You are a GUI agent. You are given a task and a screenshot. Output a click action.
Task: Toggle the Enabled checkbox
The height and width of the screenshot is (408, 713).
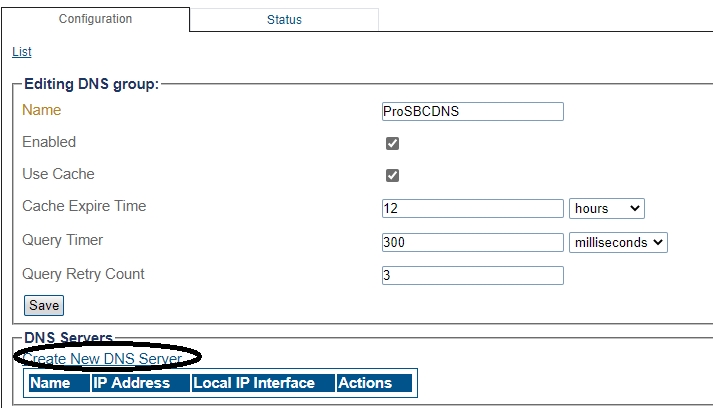click(x=392, y=143)
